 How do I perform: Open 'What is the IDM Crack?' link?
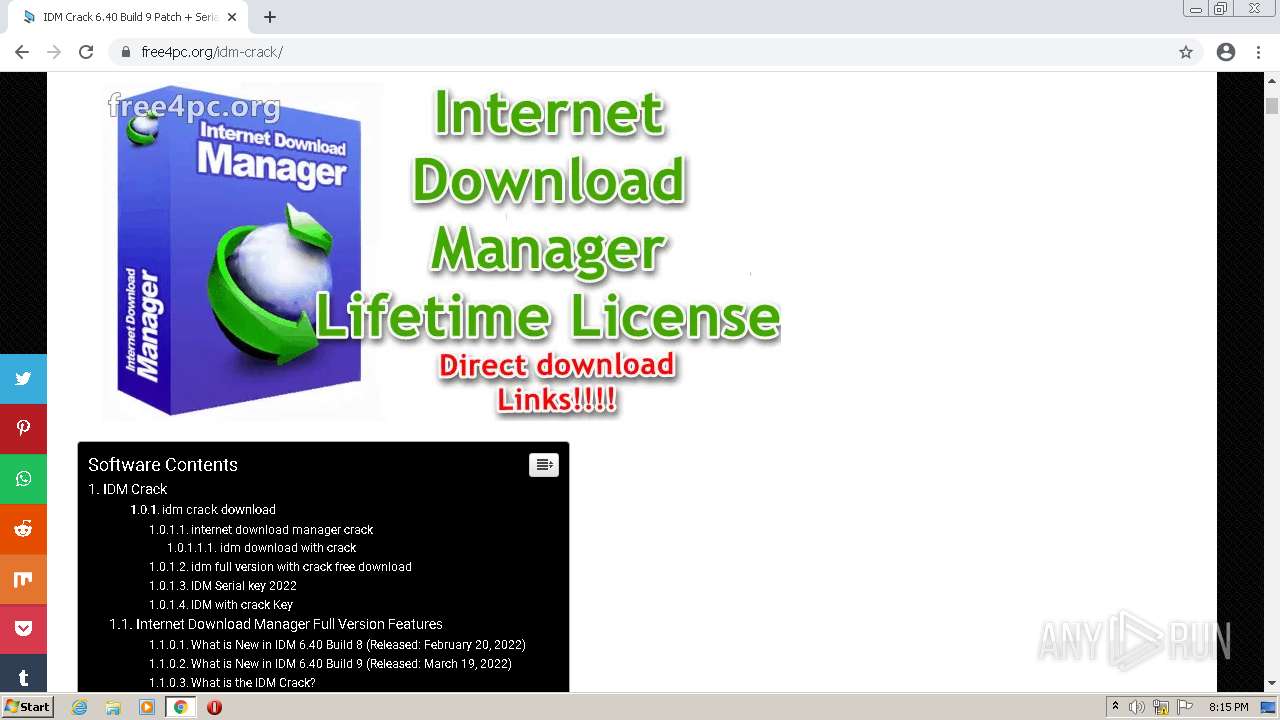point(232,683)
